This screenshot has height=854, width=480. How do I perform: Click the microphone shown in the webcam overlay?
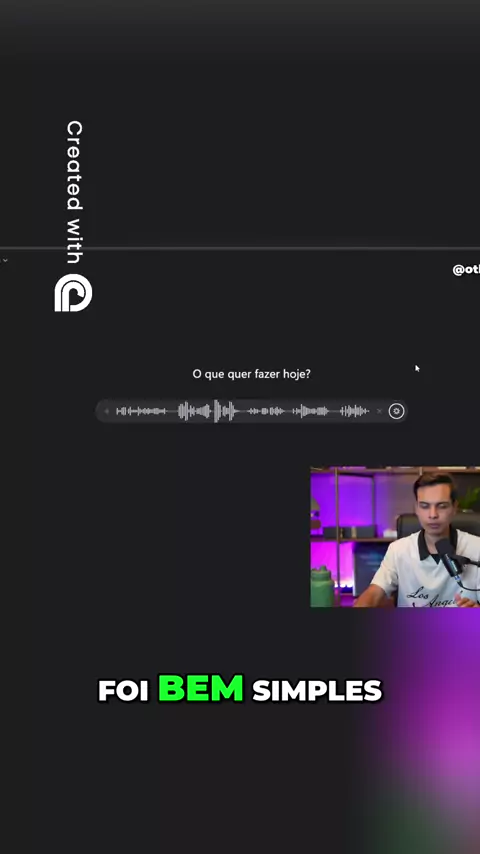[x=448, y=558]
